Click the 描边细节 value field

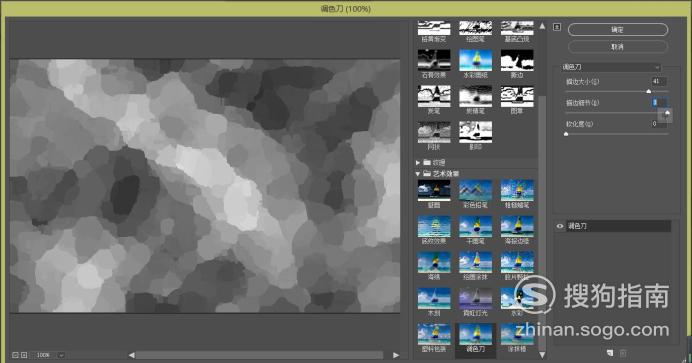pyautogui.click(x=658, y=102)
